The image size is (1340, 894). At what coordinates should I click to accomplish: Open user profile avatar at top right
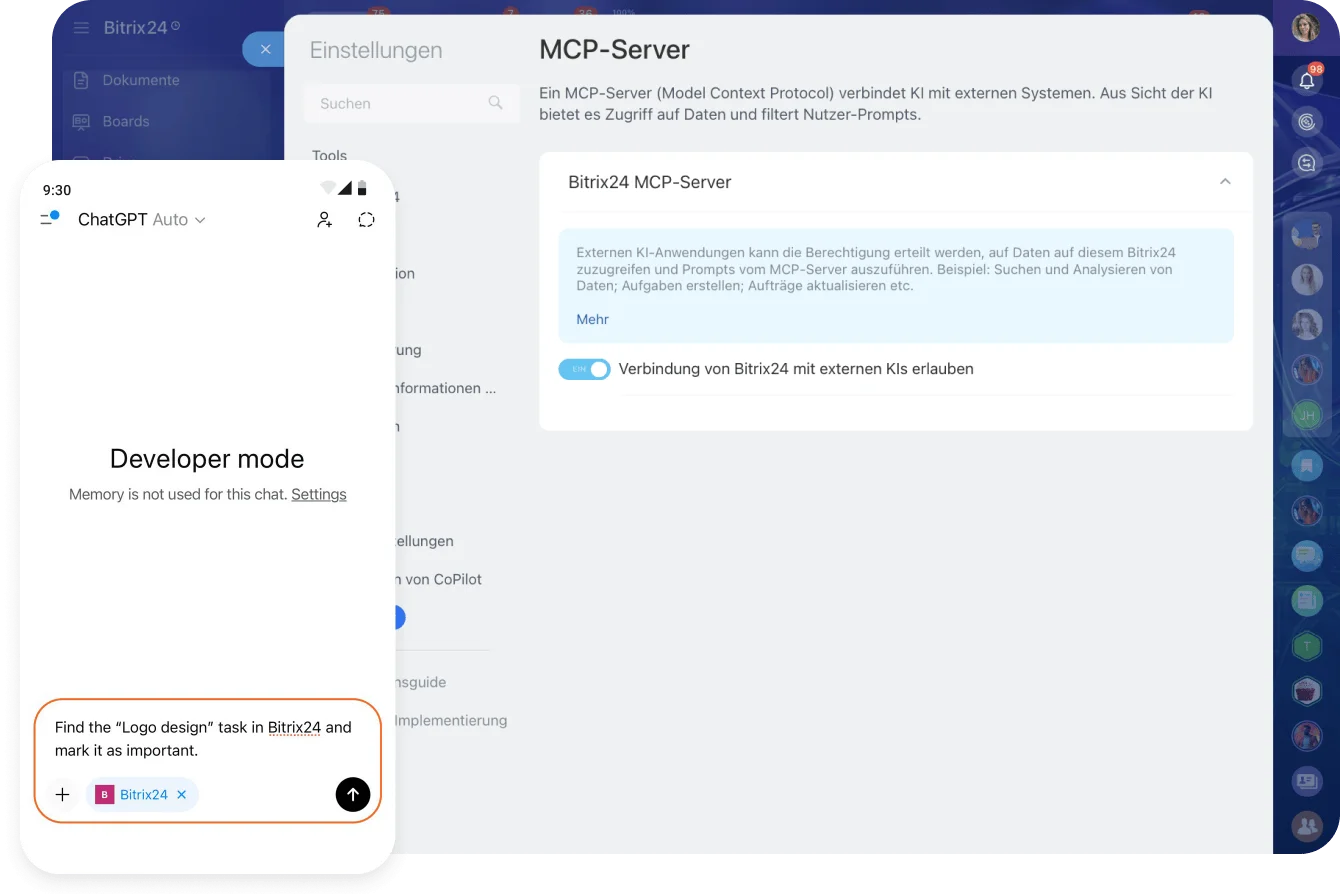click(1306, 27)
